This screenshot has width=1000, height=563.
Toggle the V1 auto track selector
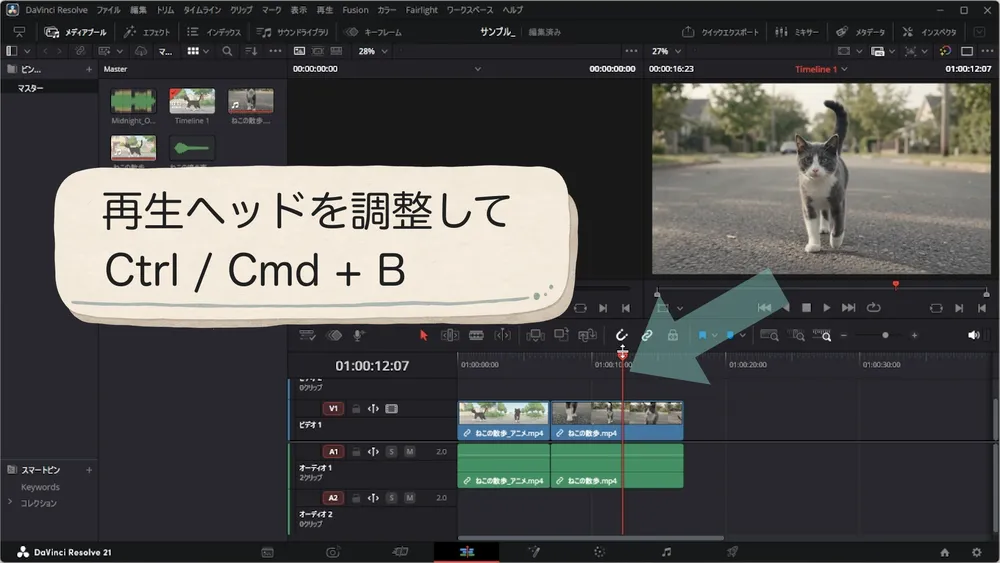point(373,409)
